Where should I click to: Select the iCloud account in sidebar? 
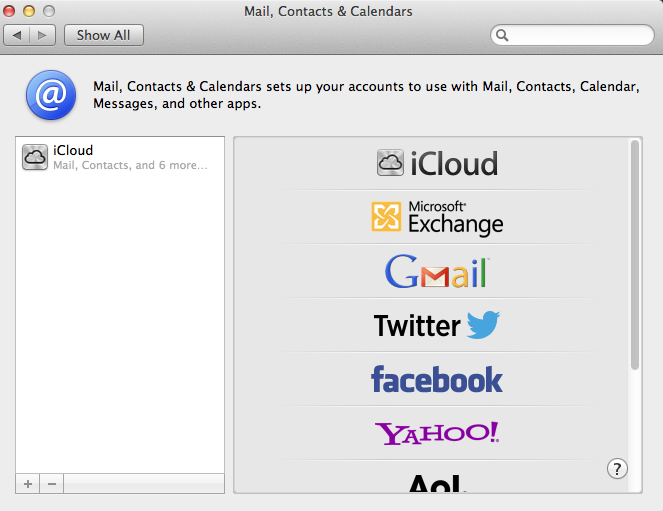[x=120, y=157]
